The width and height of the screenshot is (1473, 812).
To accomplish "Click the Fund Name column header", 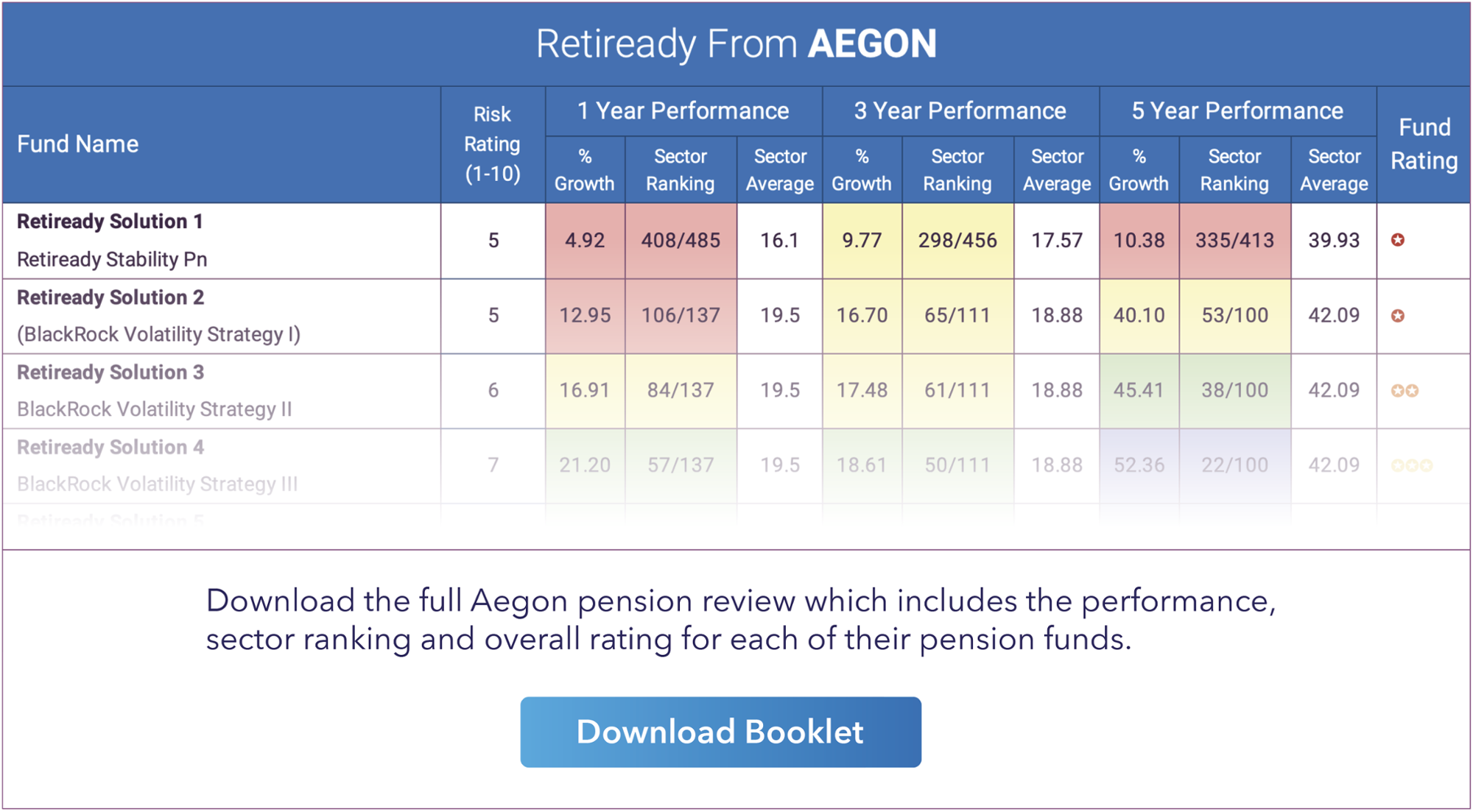I will tap(78, 144).
